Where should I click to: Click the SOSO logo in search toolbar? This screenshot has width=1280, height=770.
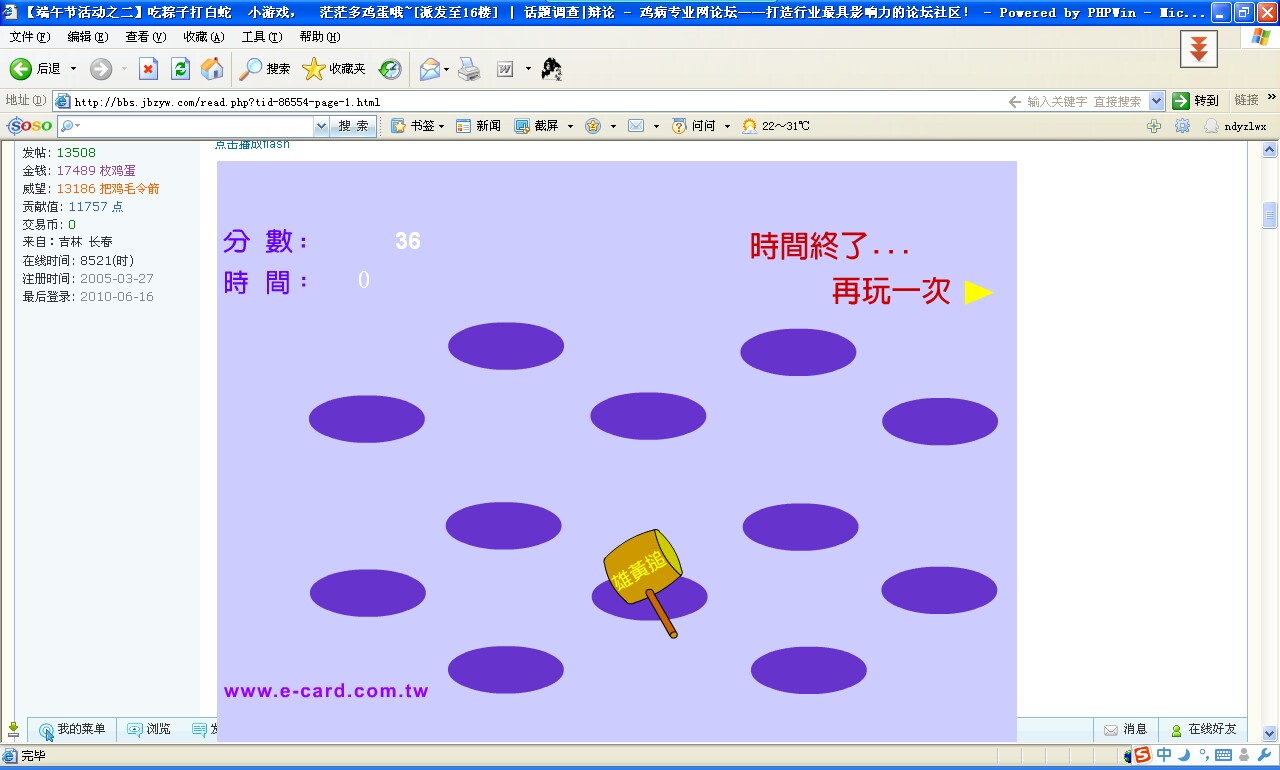click(x=30, y=126)
